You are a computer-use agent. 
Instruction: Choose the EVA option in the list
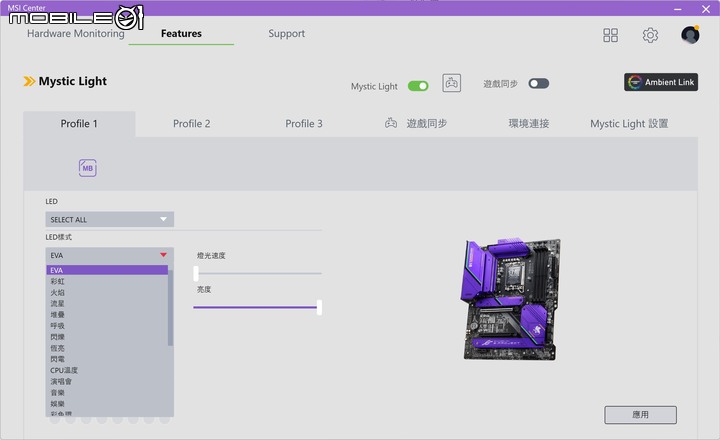[107, 270]
